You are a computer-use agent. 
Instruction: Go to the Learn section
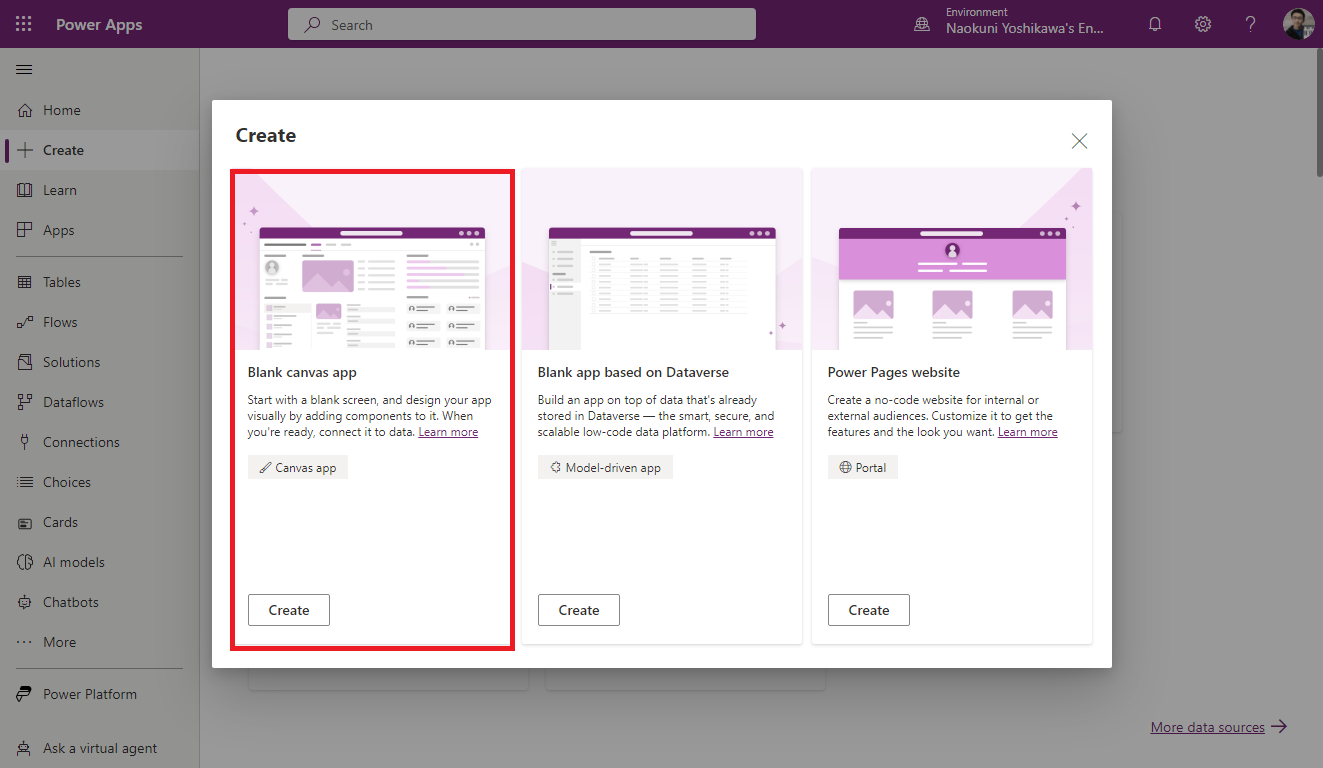[x=59, y=189]
